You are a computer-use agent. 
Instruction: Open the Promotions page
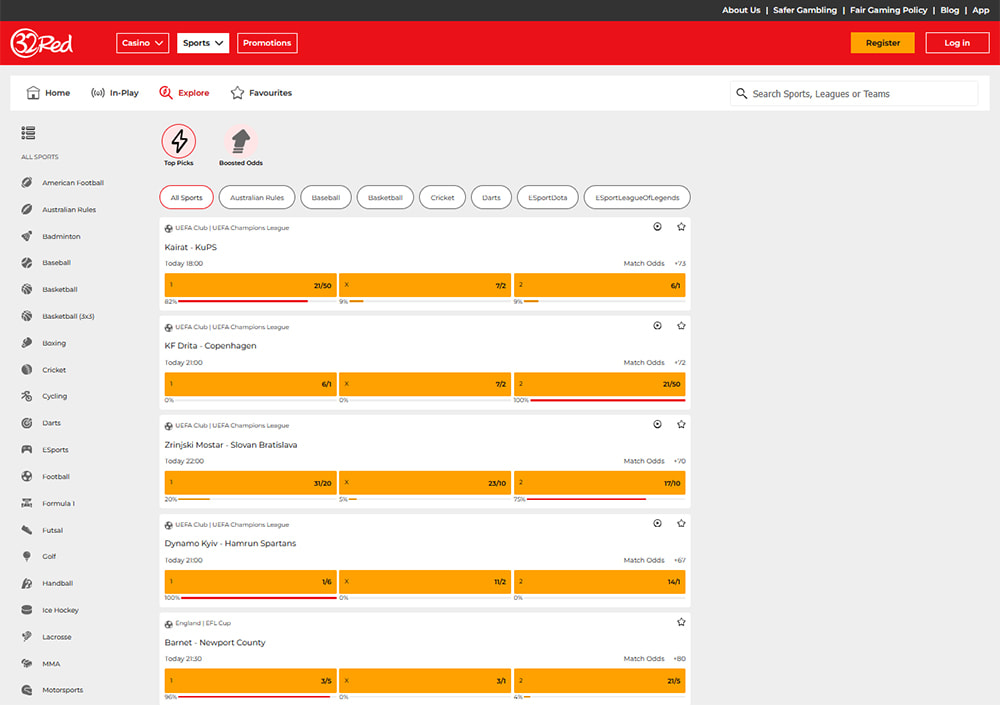[x=267, y=43]
